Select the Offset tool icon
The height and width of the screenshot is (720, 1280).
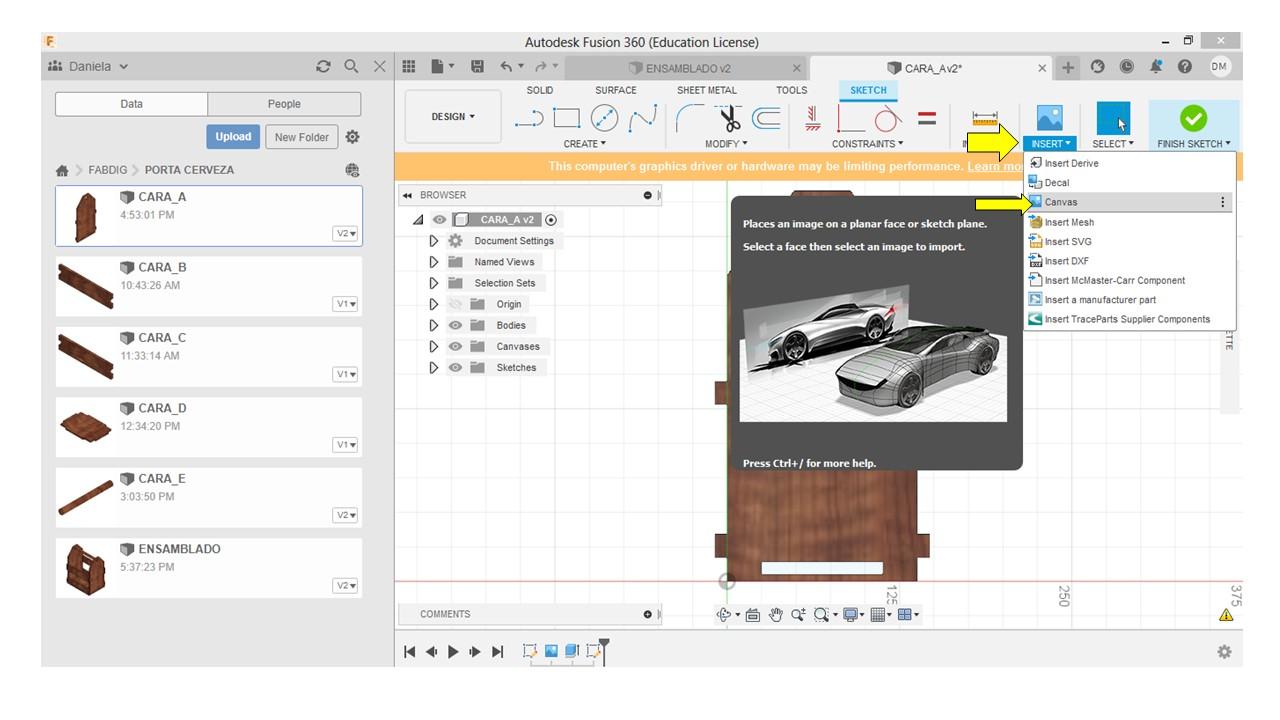click(766, 119)
